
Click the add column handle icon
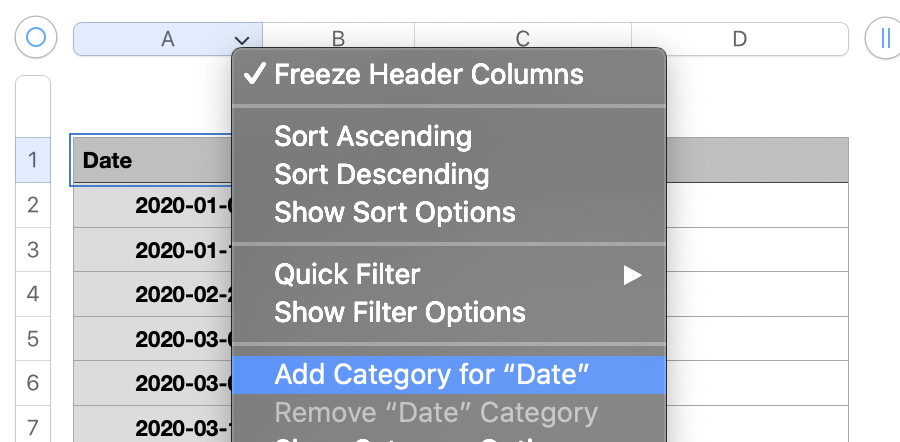click(884, 38)
